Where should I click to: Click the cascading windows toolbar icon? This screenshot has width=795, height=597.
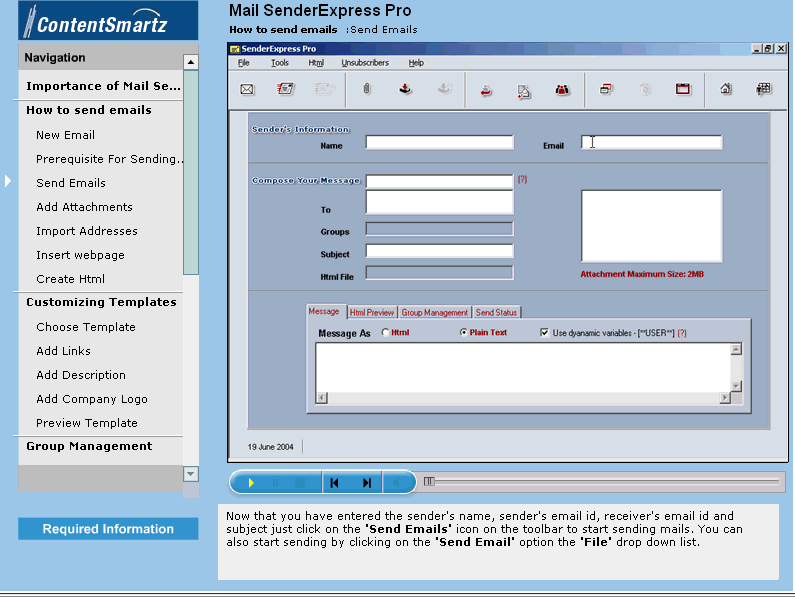606,89
